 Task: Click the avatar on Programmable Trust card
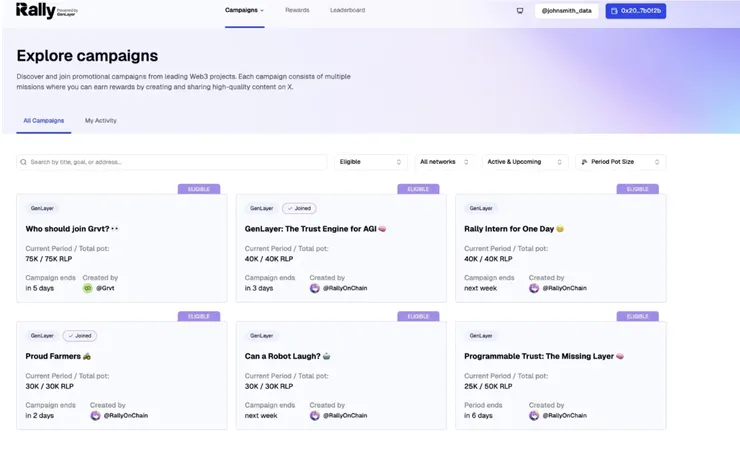point(534,416)
